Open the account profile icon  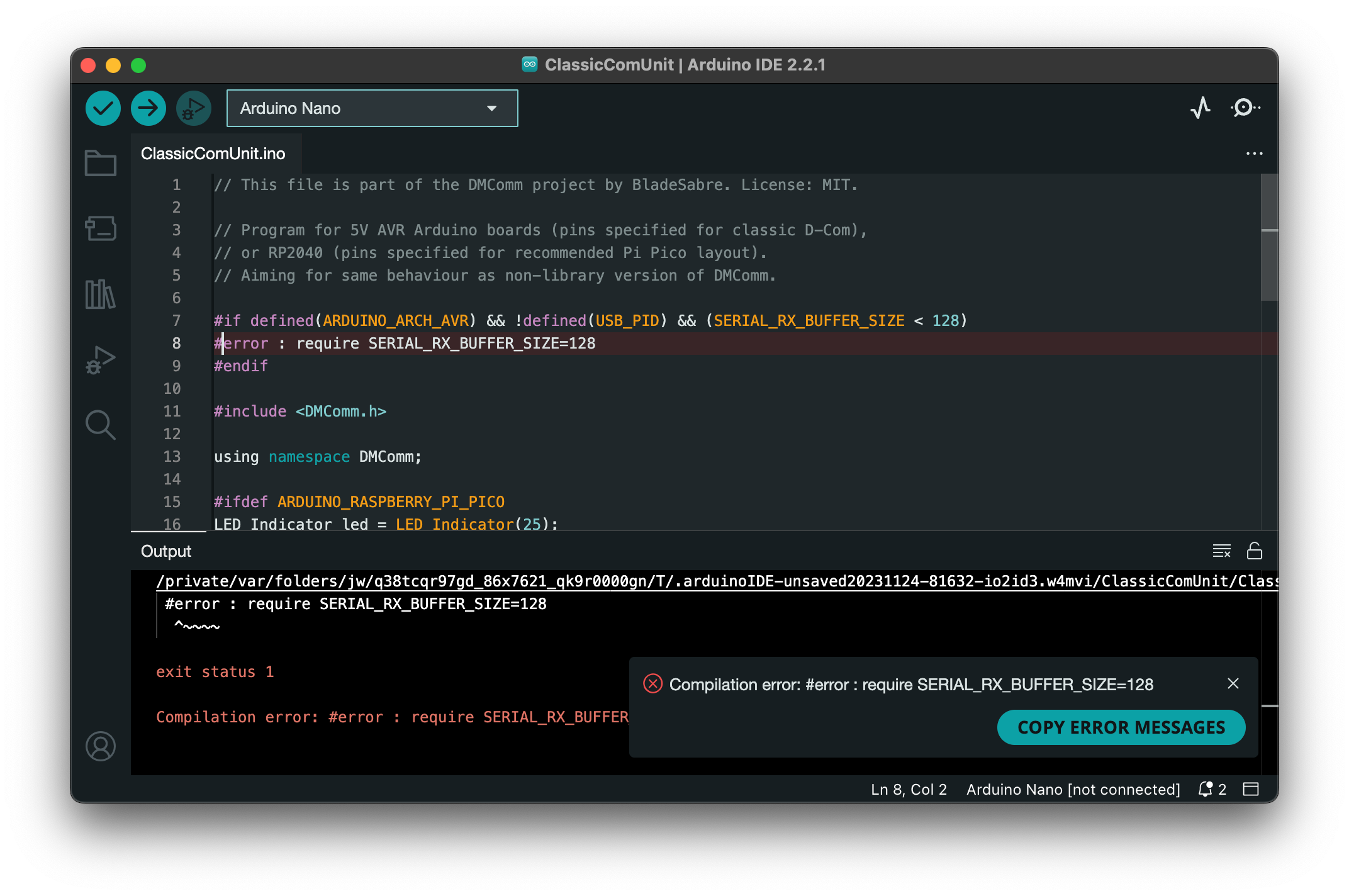tap(101, 746)
